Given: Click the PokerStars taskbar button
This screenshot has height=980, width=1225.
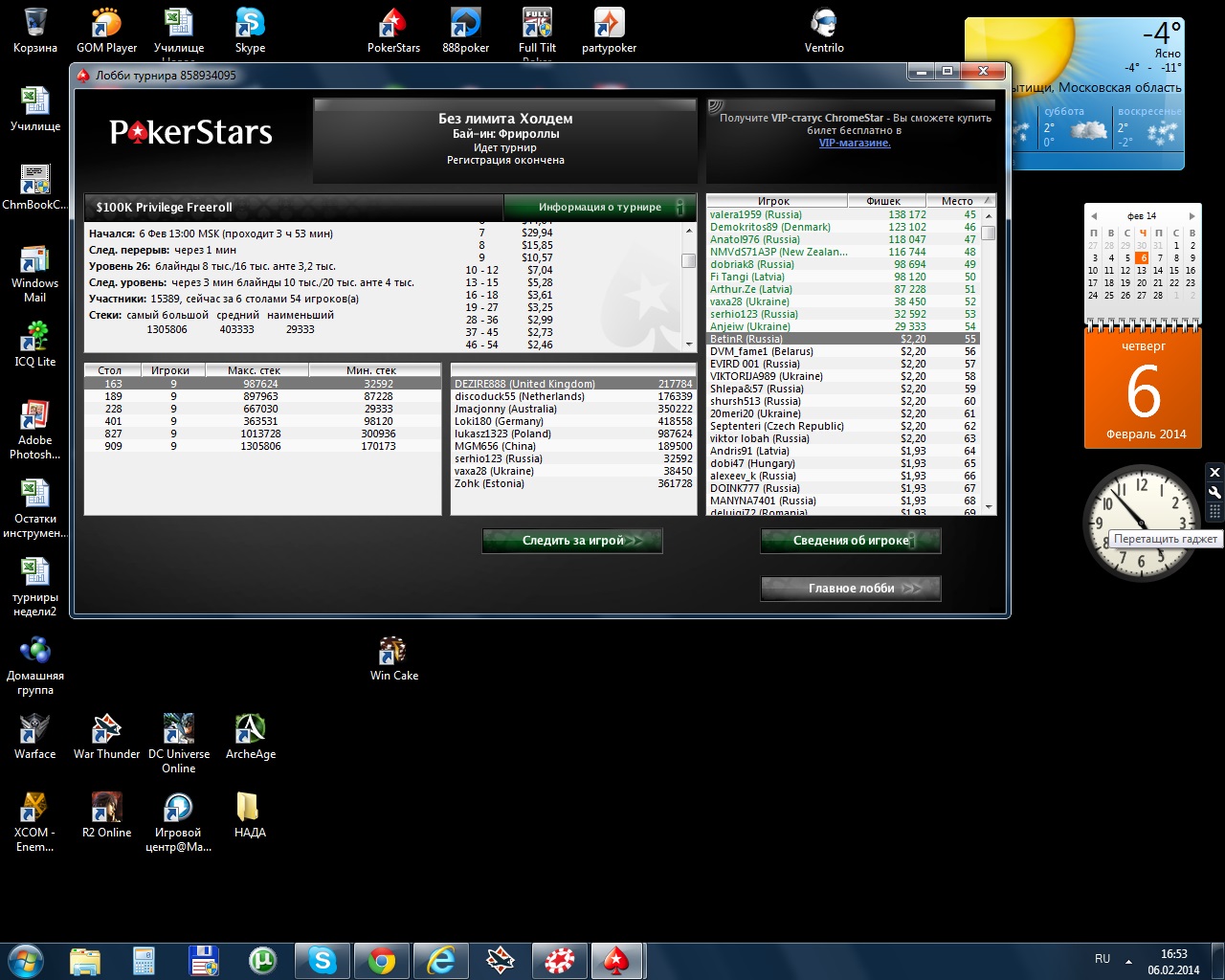Looking at the screenshot, I should coord(617,960).
